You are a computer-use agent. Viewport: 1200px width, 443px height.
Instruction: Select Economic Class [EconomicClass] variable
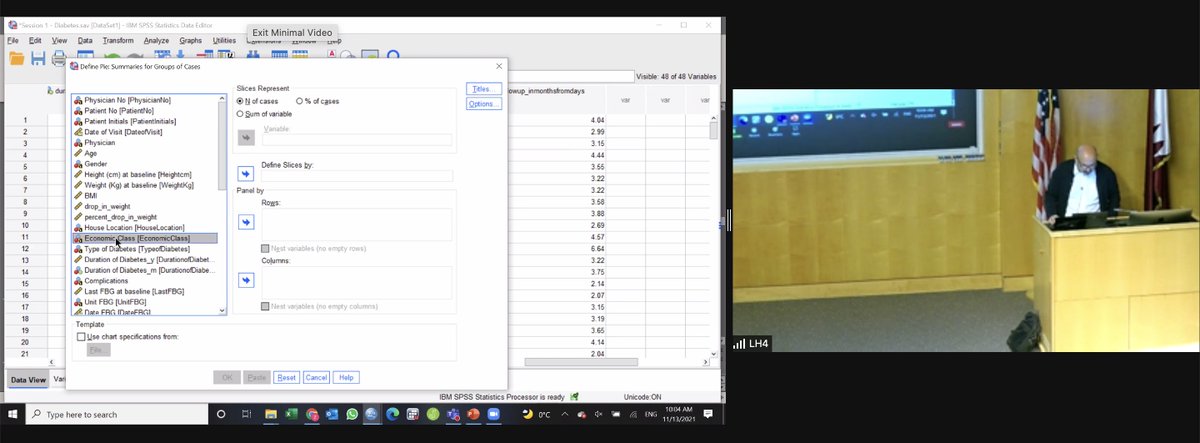pos(144,238)
